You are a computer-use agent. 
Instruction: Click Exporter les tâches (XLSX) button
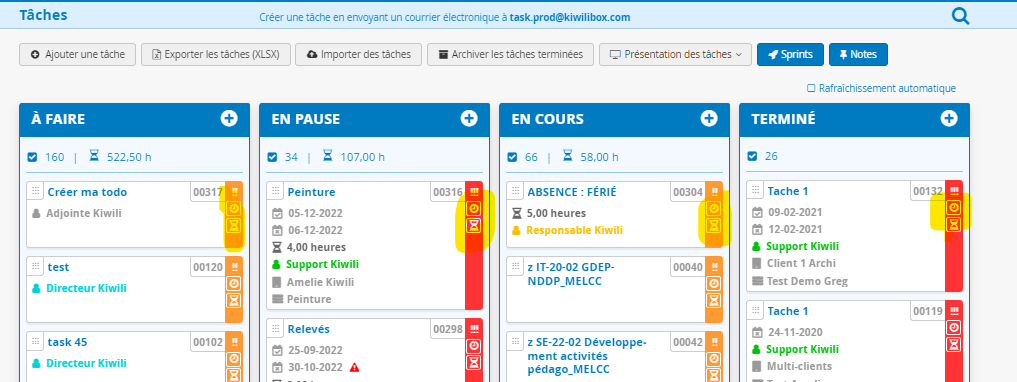point(215,54)
